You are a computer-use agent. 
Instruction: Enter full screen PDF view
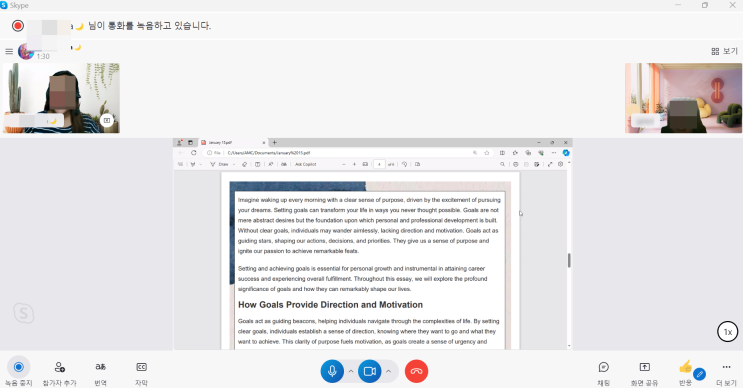[x=550, y=164]
